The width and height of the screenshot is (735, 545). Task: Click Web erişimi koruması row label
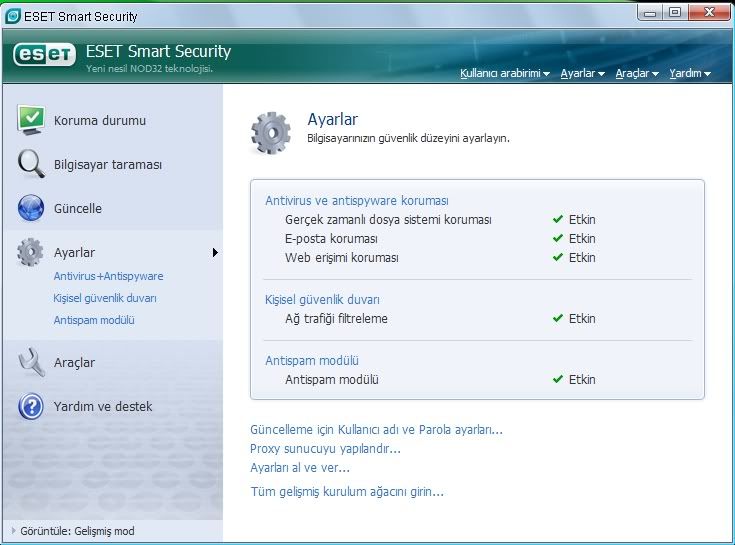click(x=342, y=258)
